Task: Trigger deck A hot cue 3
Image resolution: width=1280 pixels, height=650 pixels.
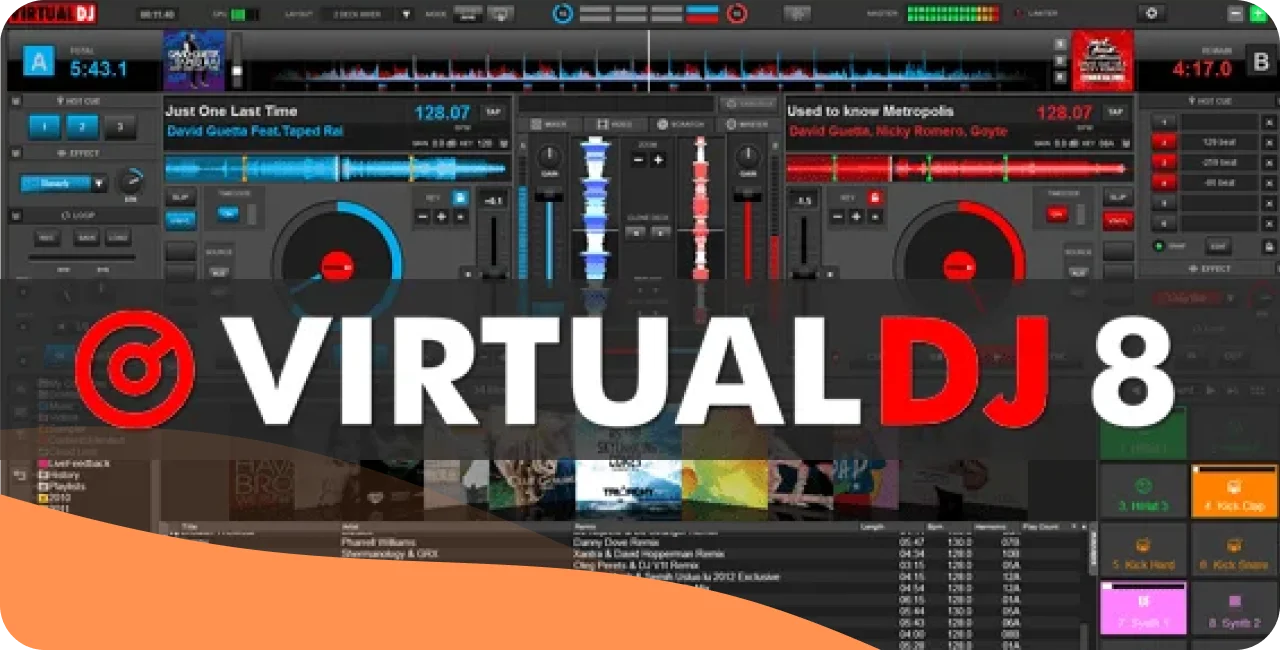Action: [x=120, y=127]
